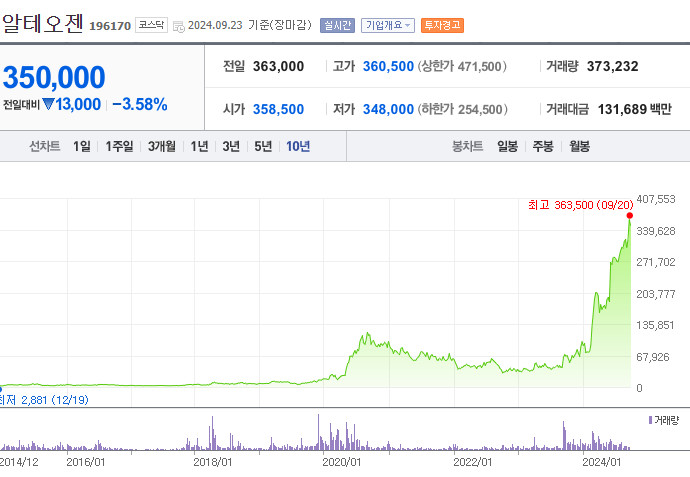This screenshot has width=690, height=477.
Task: Click the 2020/01 x-axis label
Action: (341, 462)
